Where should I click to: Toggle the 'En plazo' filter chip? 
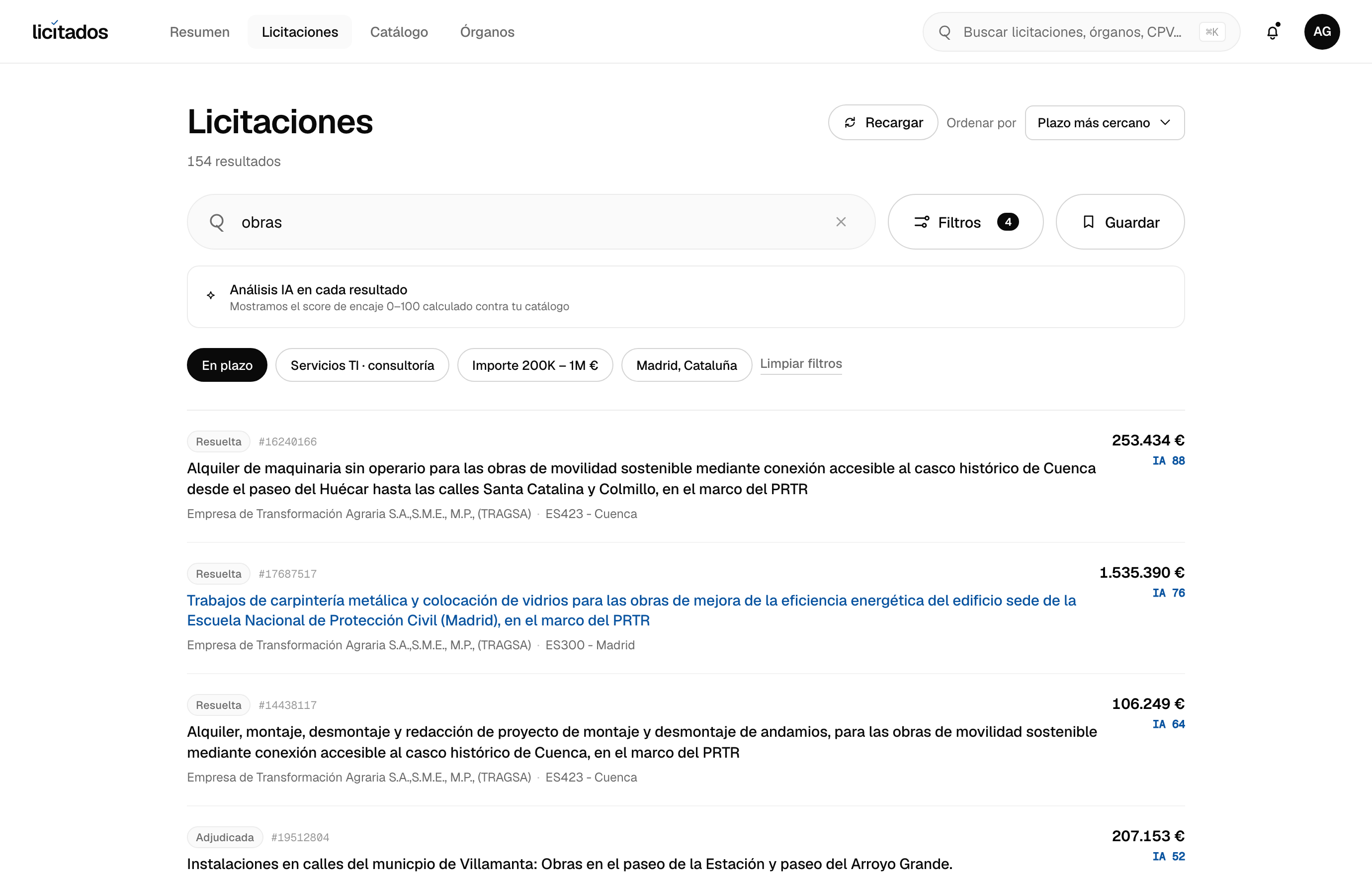click(227, 365)
